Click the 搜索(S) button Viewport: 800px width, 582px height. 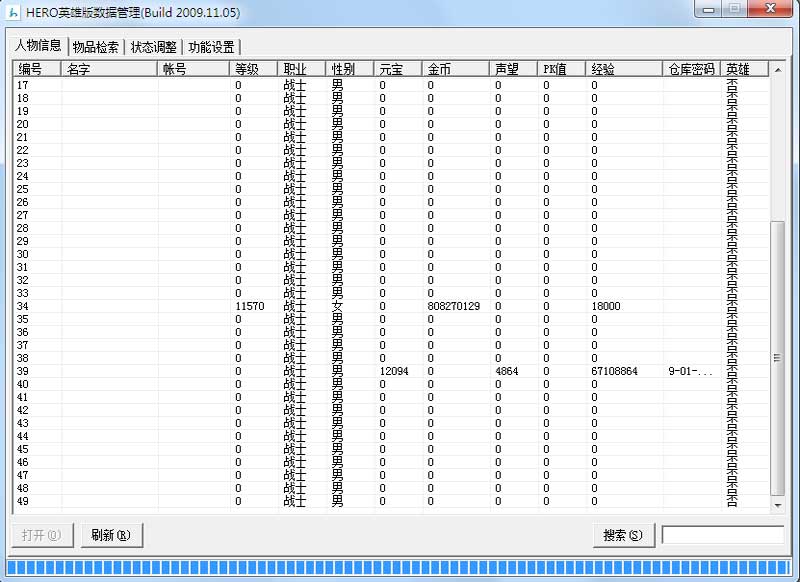click(x=623, y=535)
